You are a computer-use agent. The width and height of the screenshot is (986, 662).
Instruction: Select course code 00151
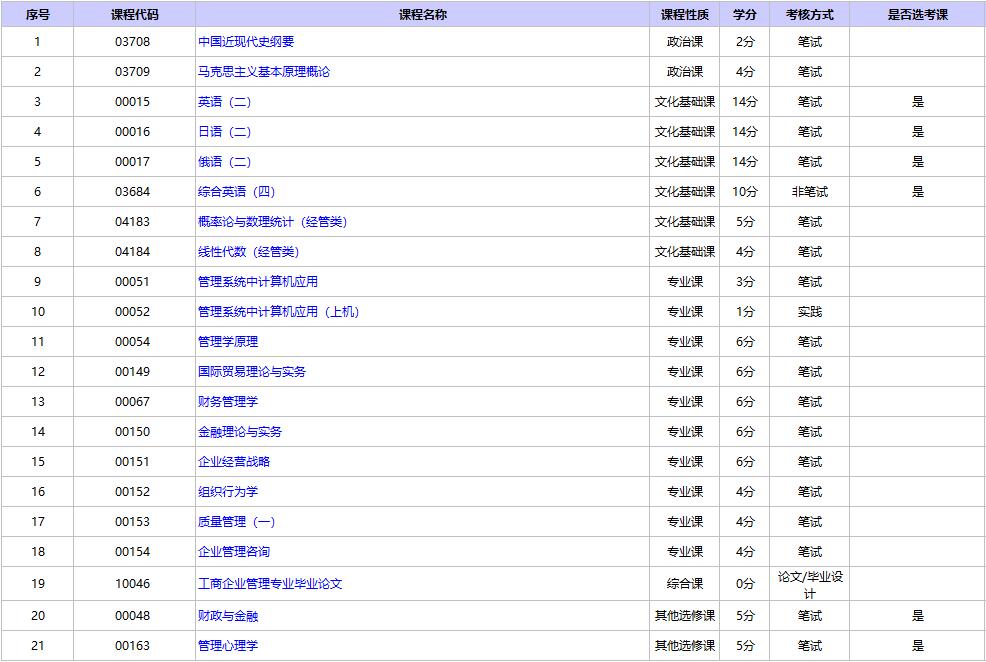pos(133,461)
